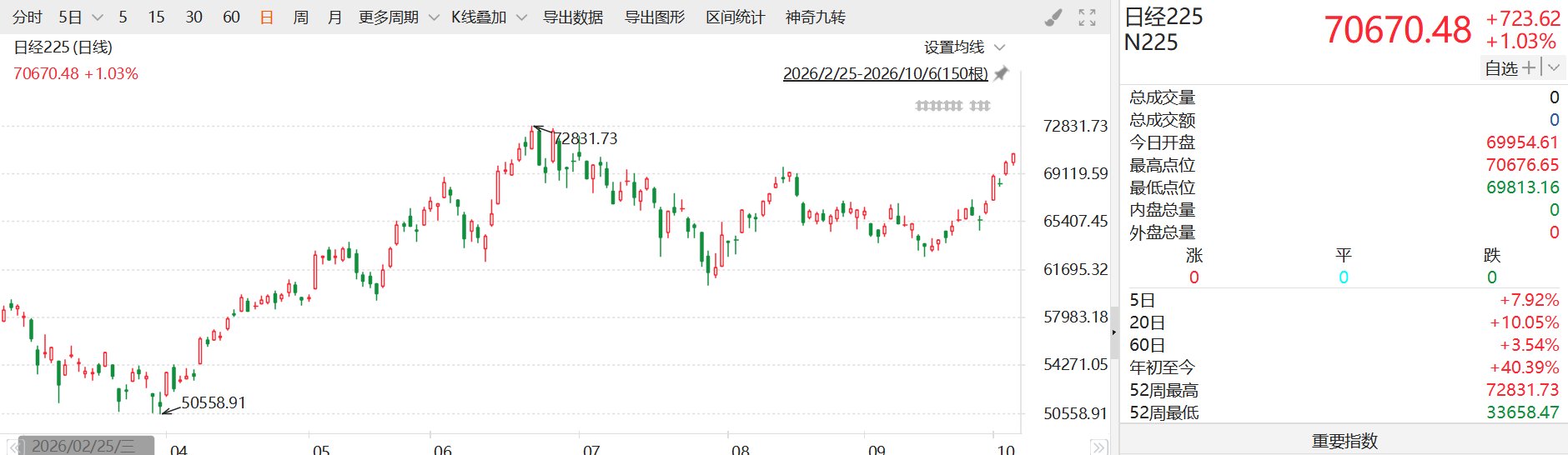Viewport: 1568px width, 455px height.
Task: Open the brush drawing tool
Action: click(x=1053, y=17)
